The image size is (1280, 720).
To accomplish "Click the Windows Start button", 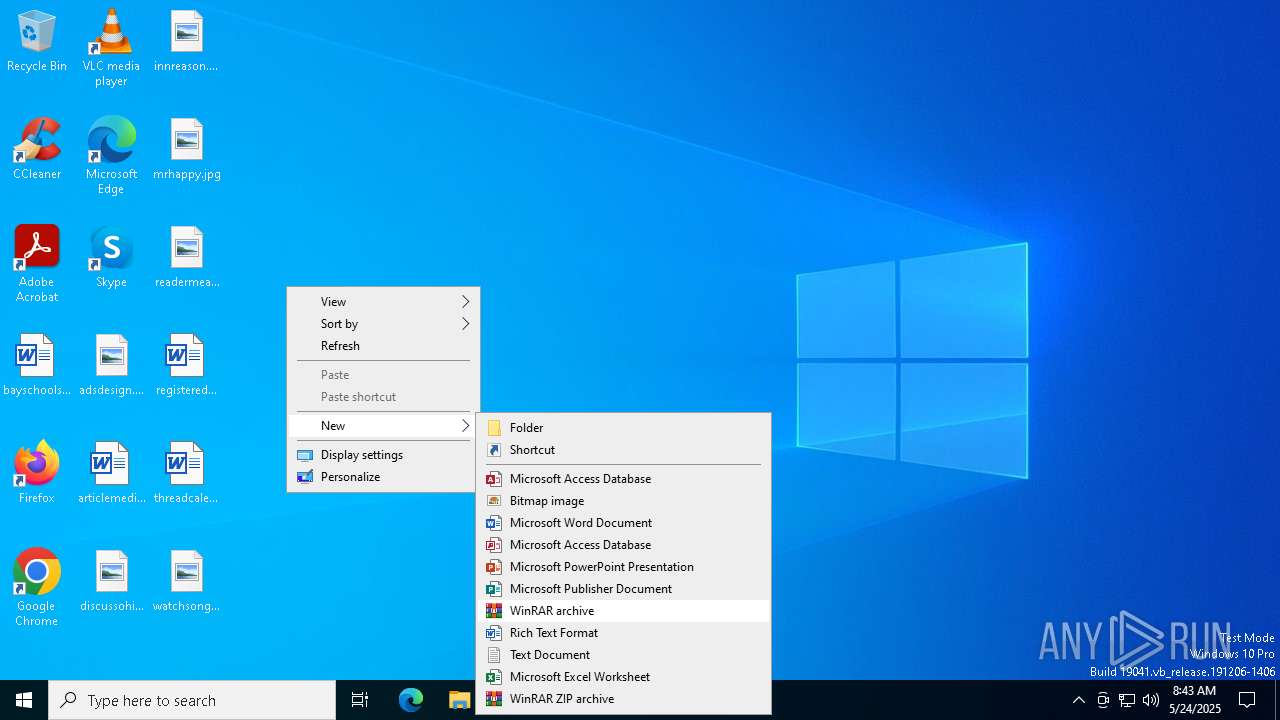I will point(24,700).
